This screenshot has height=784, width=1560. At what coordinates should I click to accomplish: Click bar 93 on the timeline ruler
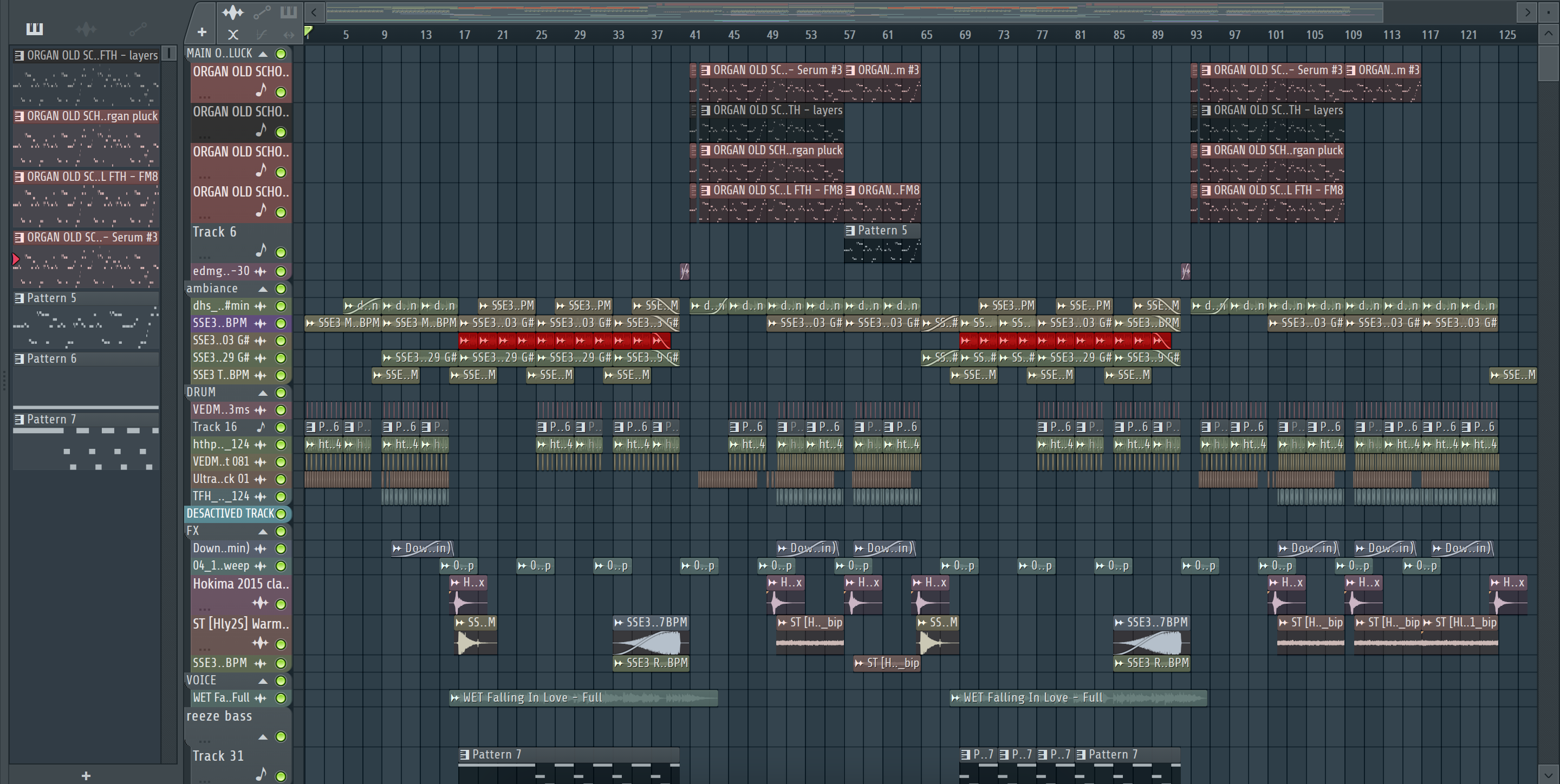1196,35
